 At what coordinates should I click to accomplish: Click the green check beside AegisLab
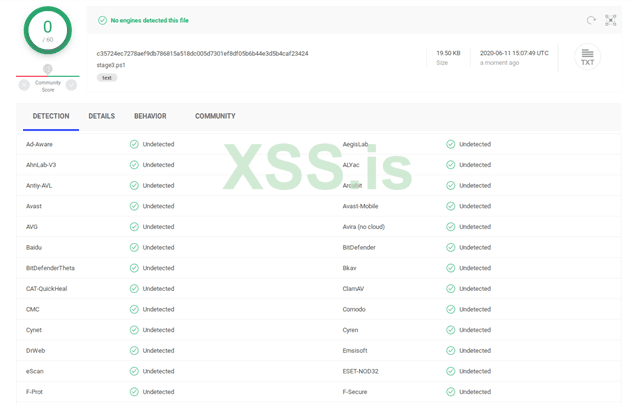451,144
